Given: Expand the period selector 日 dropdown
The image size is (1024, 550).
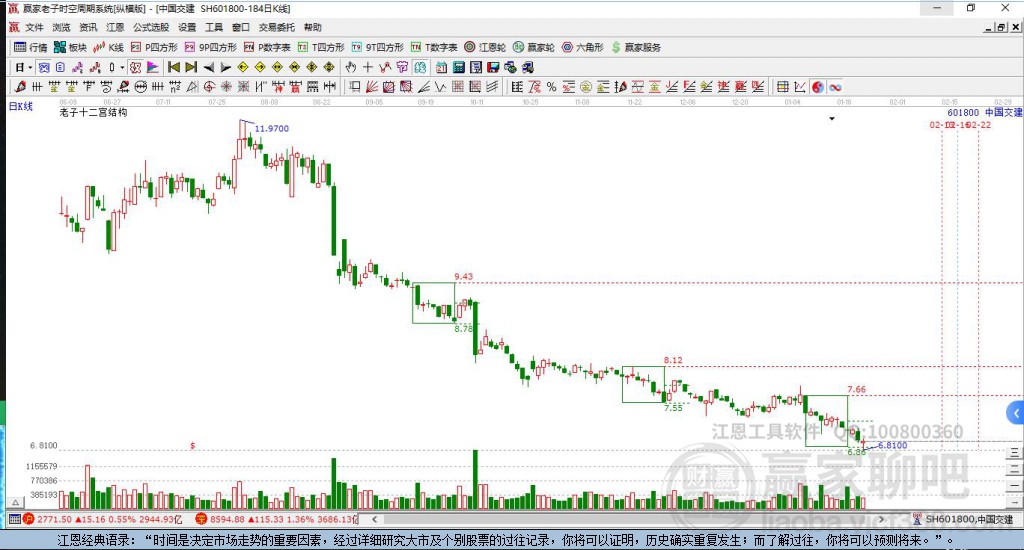Looking at the screenshot, I should click(23, 67).
